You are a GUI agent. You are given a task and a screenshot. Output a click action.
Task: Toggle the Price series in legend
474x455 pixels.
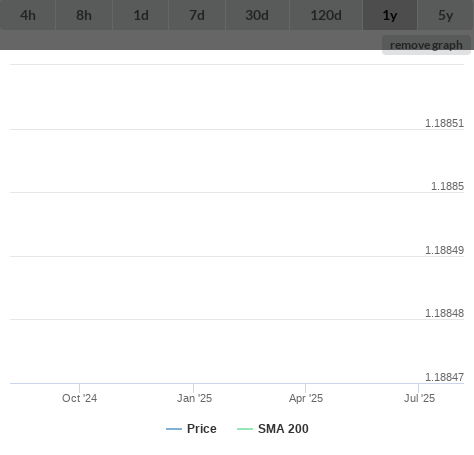[x=202, y=429]
